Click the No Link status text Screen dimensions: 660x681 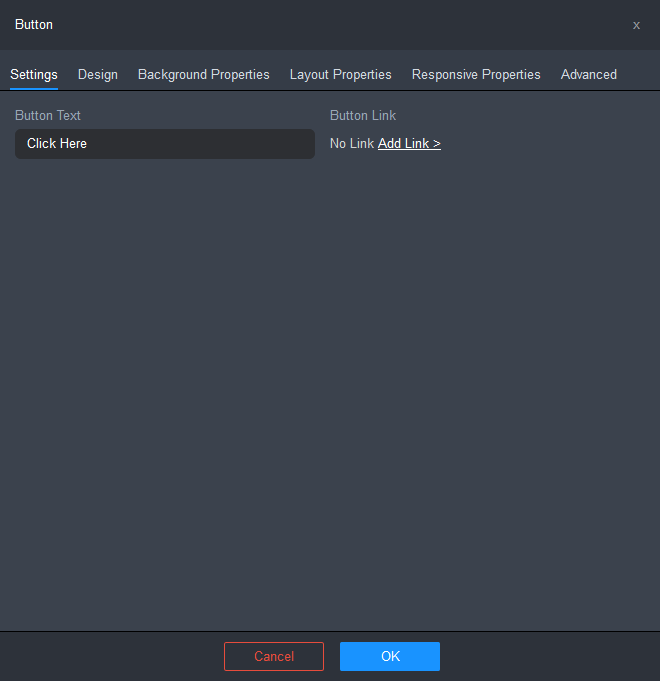pyautogui.click(x=352, y=144)
